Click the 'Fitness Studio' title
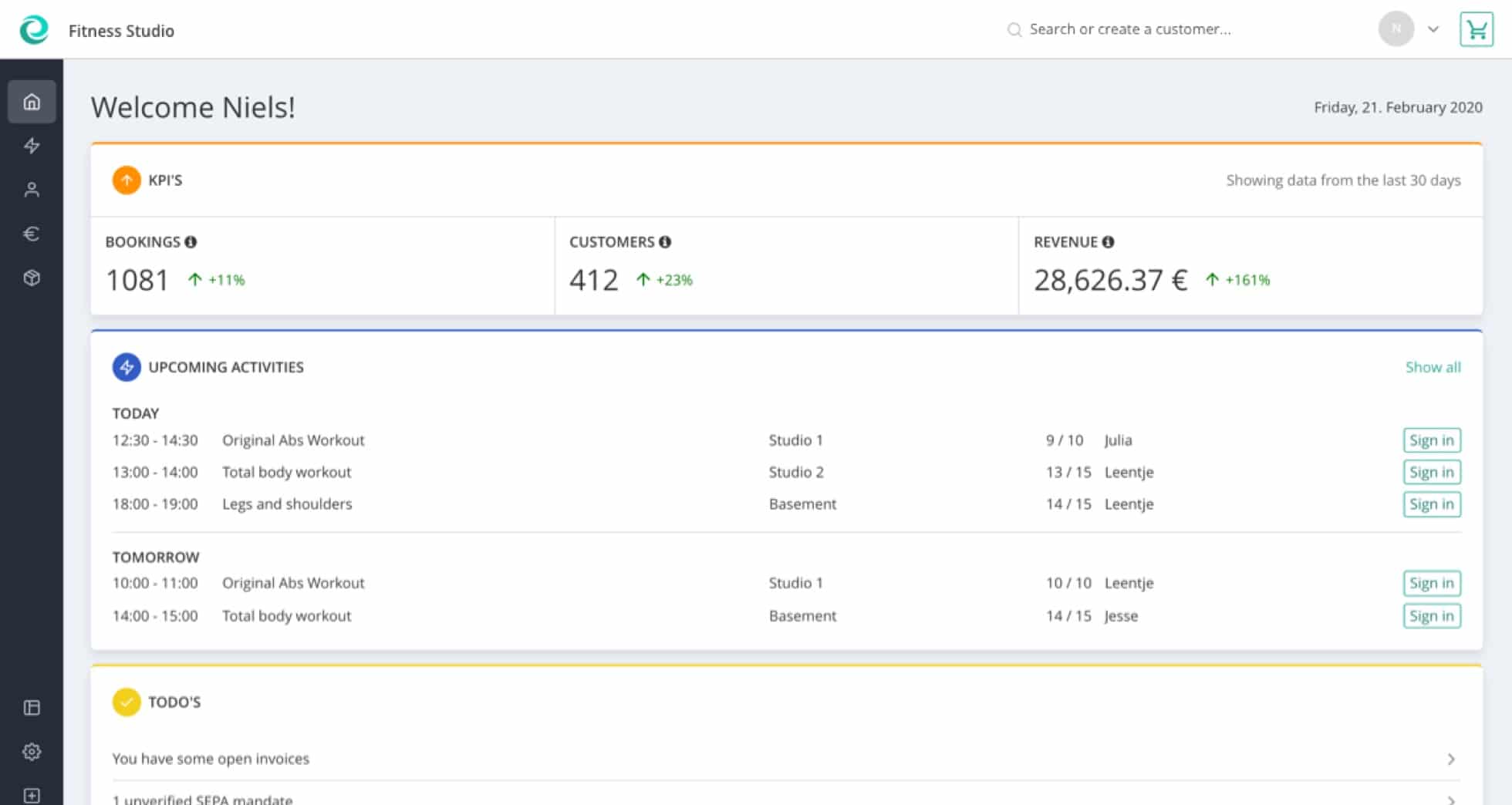 pyautogui.click(x=121, y=31)
